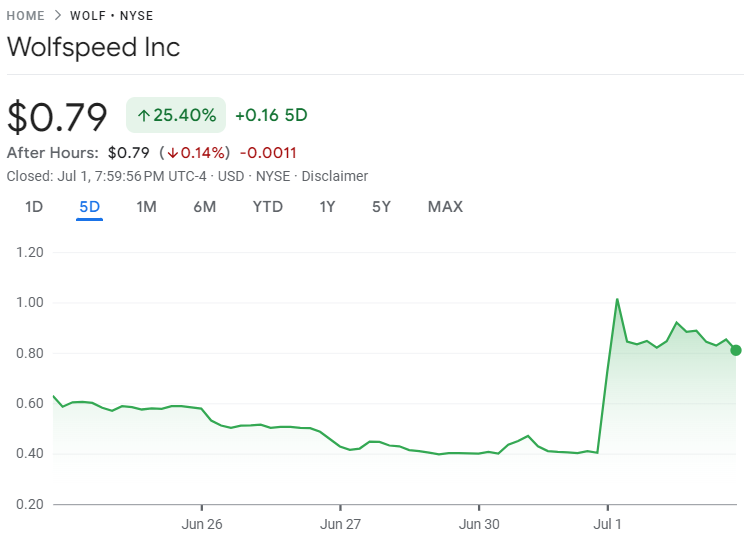Click the WOLF • NYSE breadcrumb
Image resolution: width=744 pixels, height=538 pixels.
pos(112,16)
